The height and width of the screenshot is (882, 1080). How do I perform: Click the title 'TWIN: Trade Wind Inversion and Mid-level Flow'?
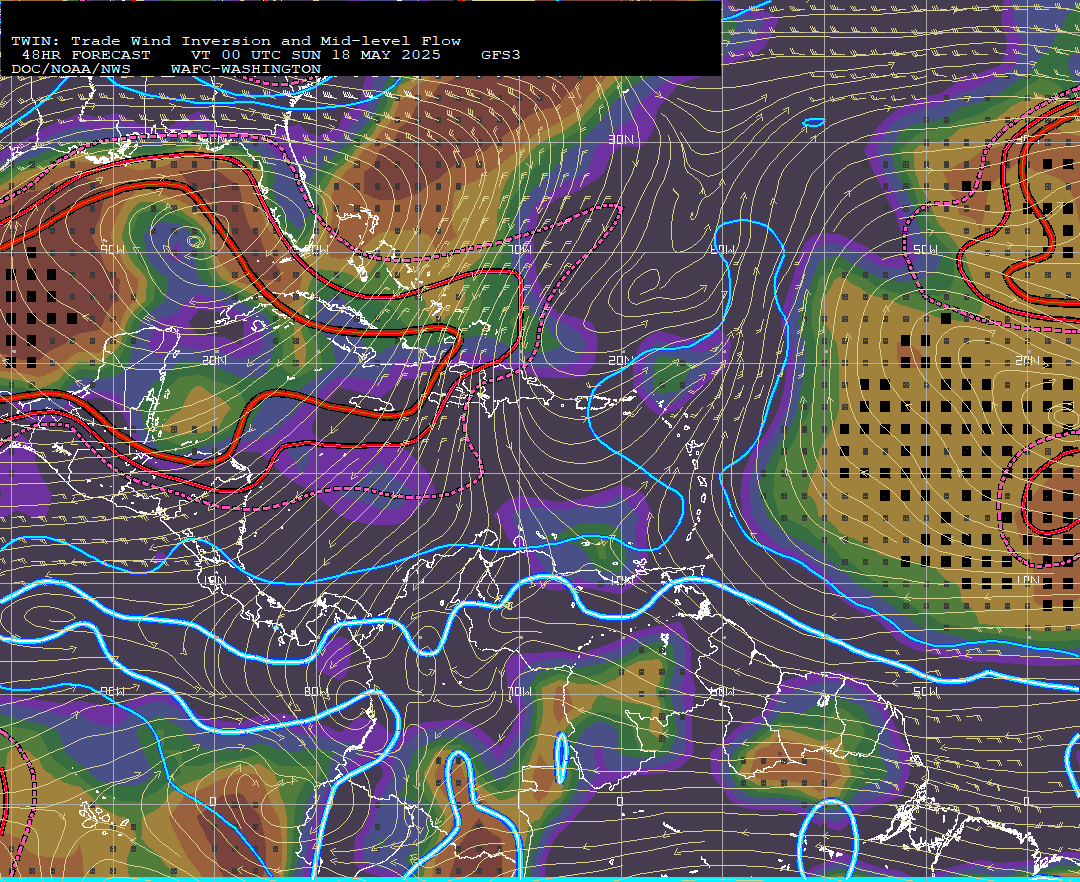tap(236, 41)
